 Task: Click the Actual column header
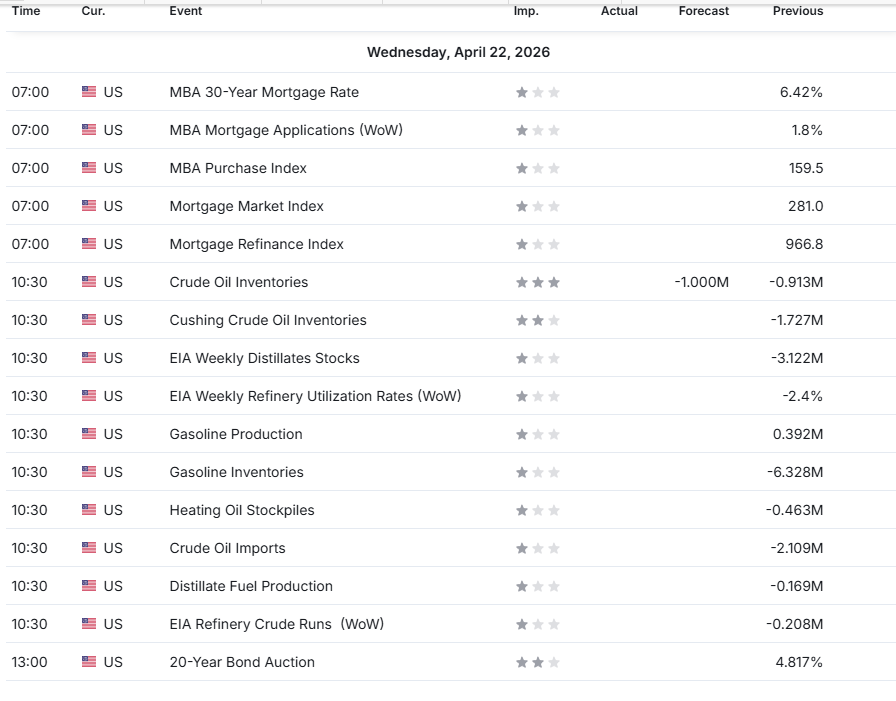coord(619,11)
